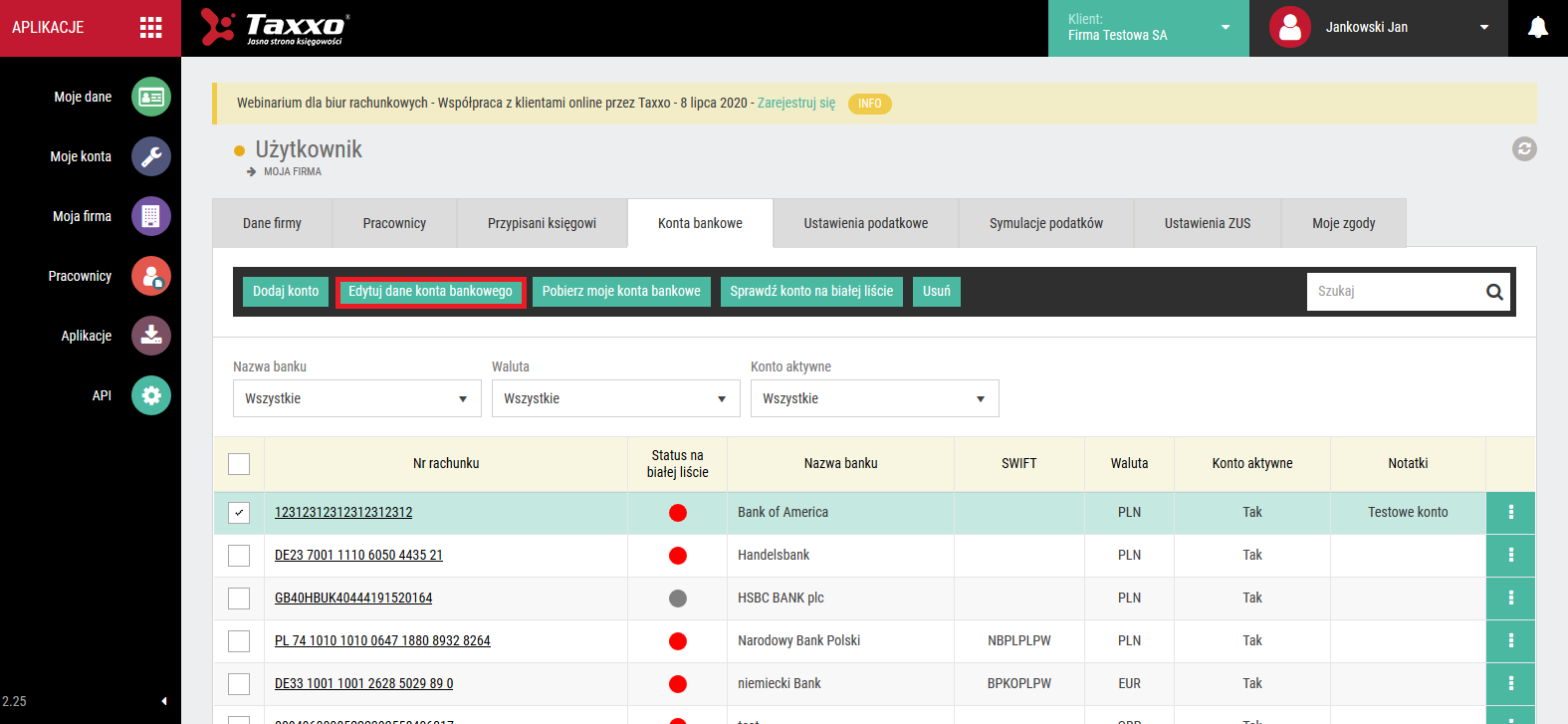The image size is (1568, 724).
Task: Open the APLIKACJE grid menu icon
Action: [151, 28]
